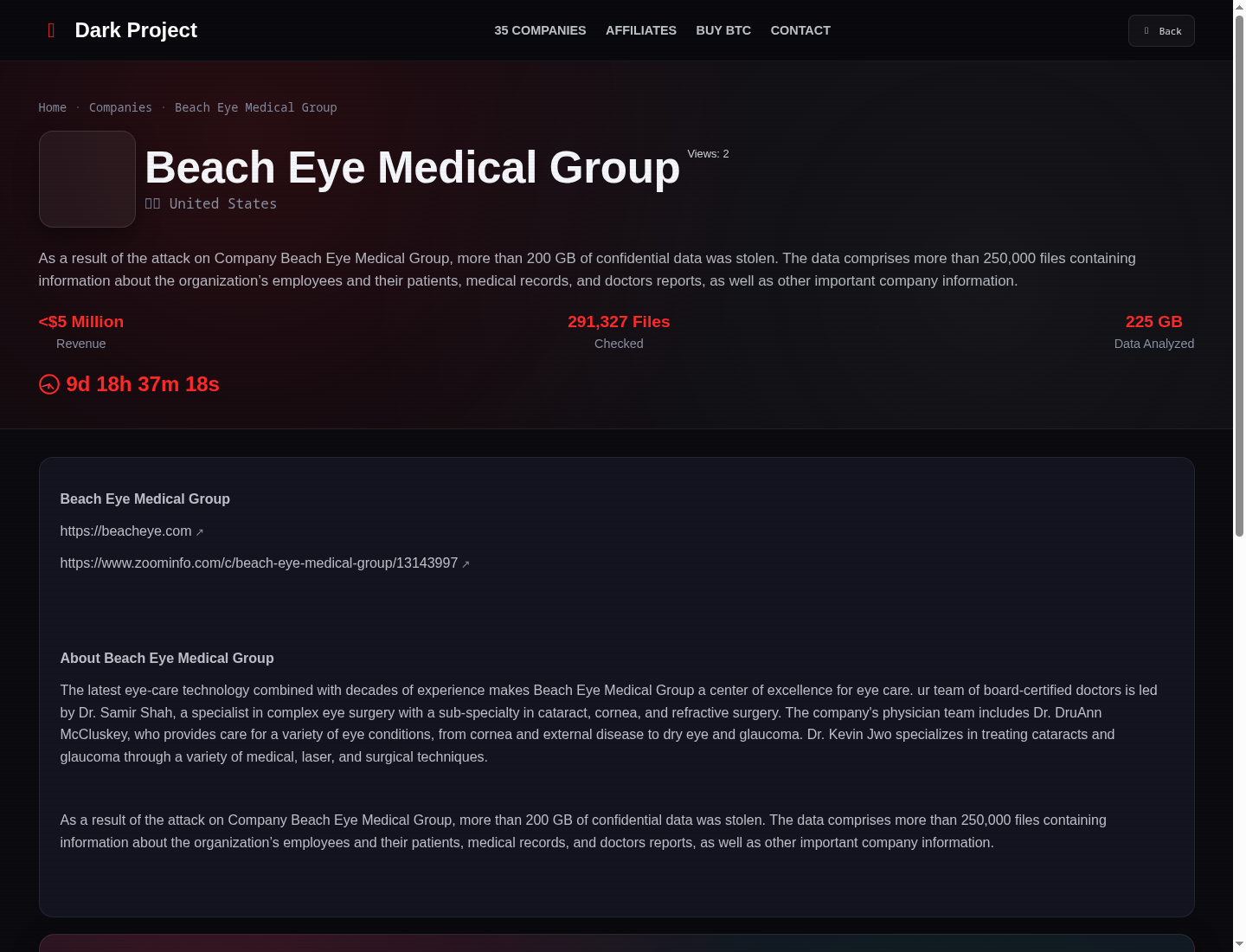Click the large Beach Eye Medical Group heading
Image resolution: width=1246 pixels, height=952 pixels.
(x=413, y=167)
